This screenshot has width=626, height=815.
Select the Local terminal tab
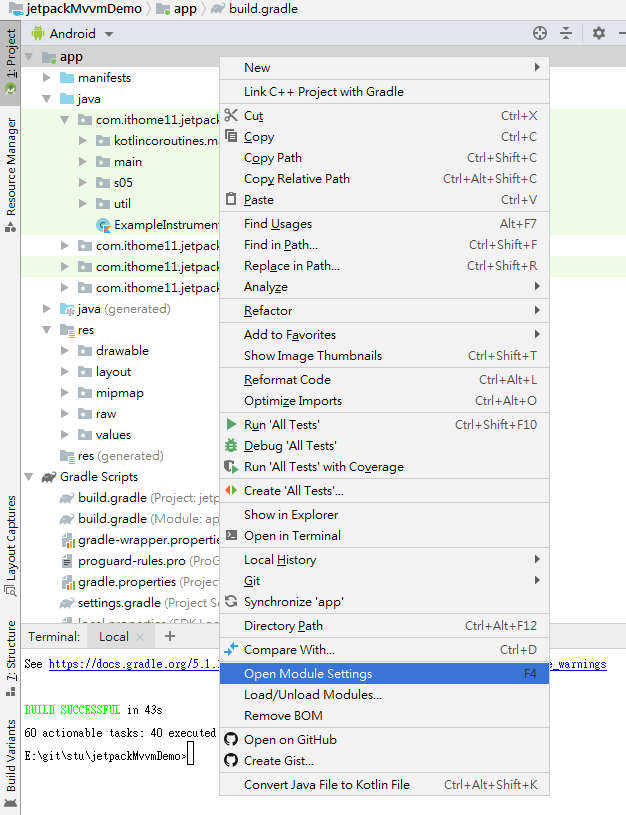point(113,637)
